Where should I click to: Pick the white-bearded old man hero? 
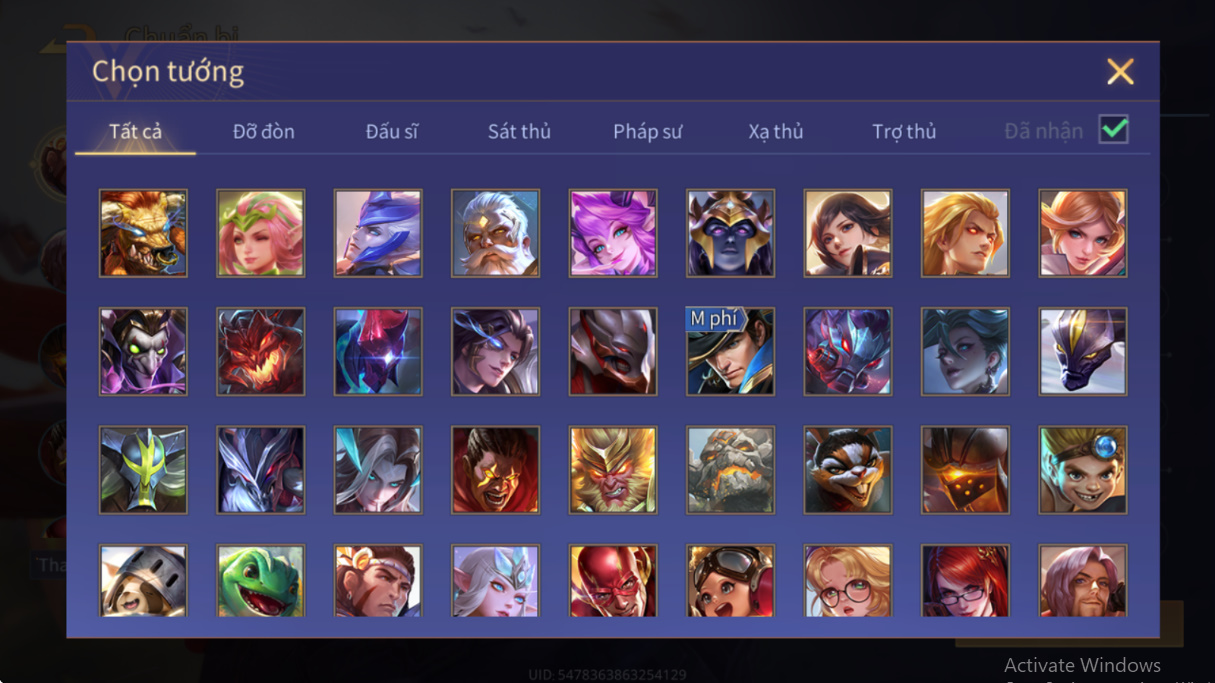(495, 233)
